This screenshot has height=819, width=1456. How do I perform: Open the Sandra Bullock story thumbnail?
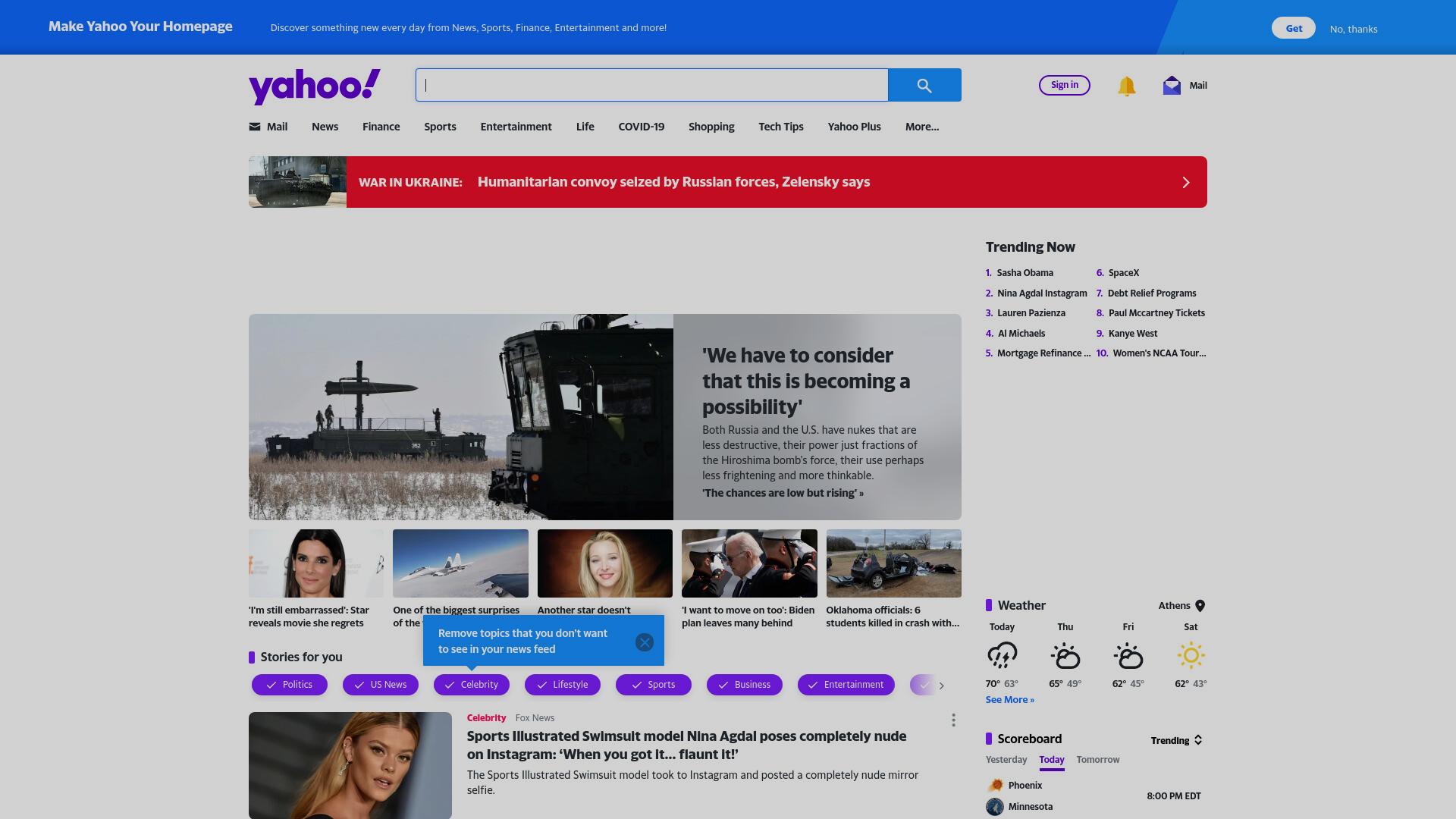(316, 563)
